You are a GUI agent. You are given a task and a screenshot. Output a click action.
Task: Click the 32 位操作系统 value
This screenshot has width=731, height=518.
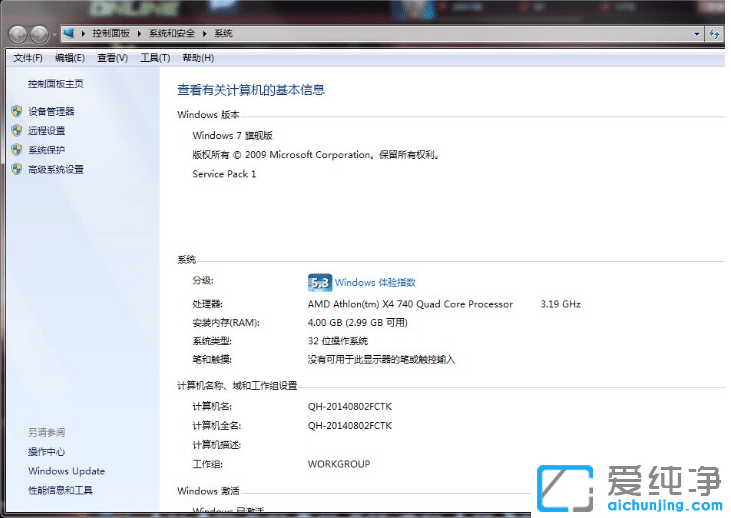(338, 341)
